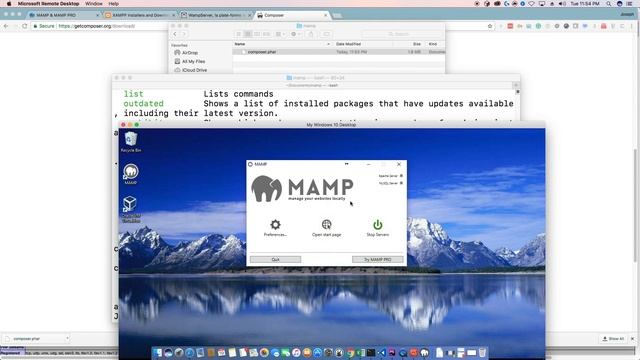Sort Finder list by Name column

[282, 44]
